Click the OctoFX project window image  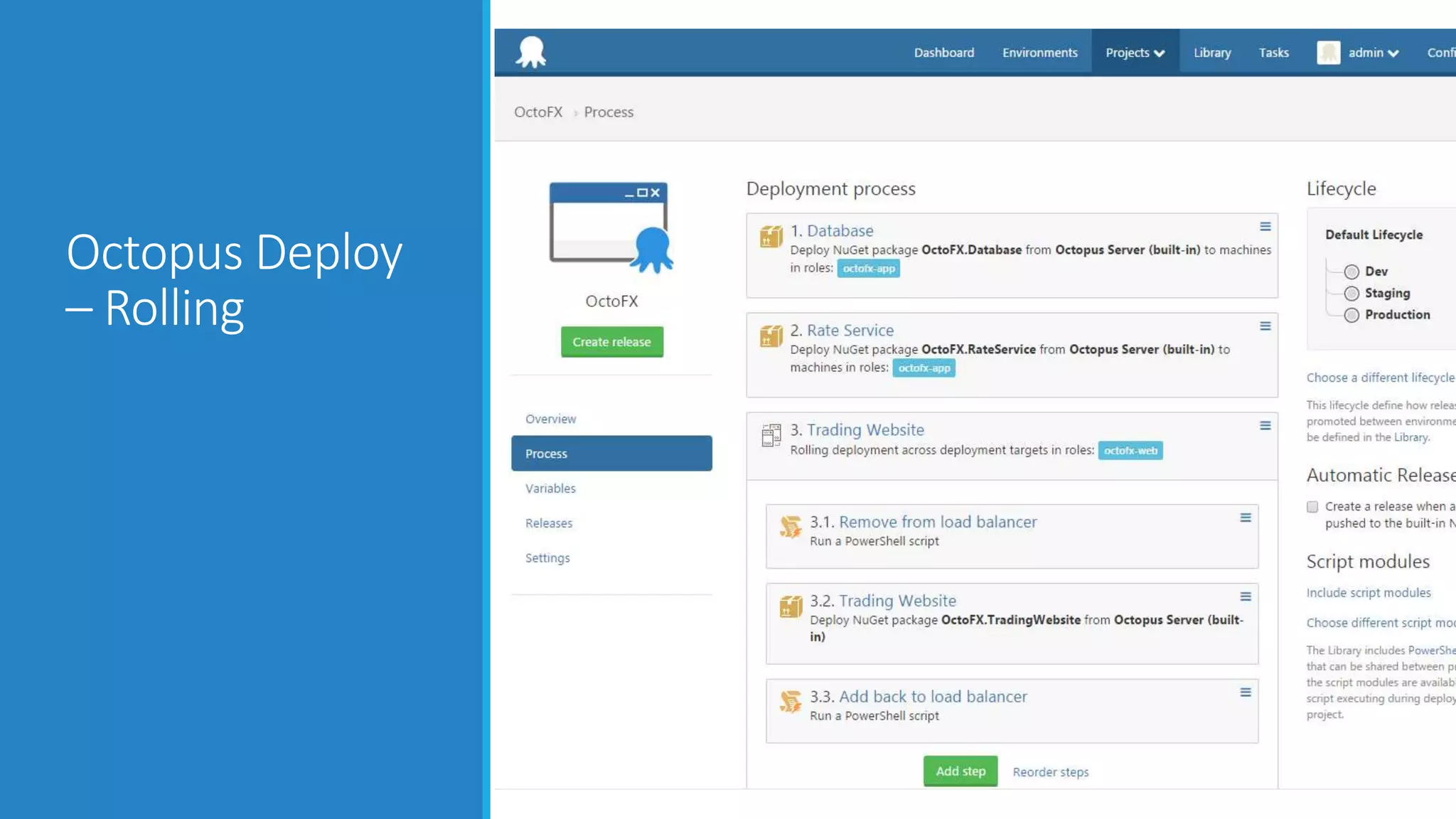pyautogui.click(x=611, y=227)
